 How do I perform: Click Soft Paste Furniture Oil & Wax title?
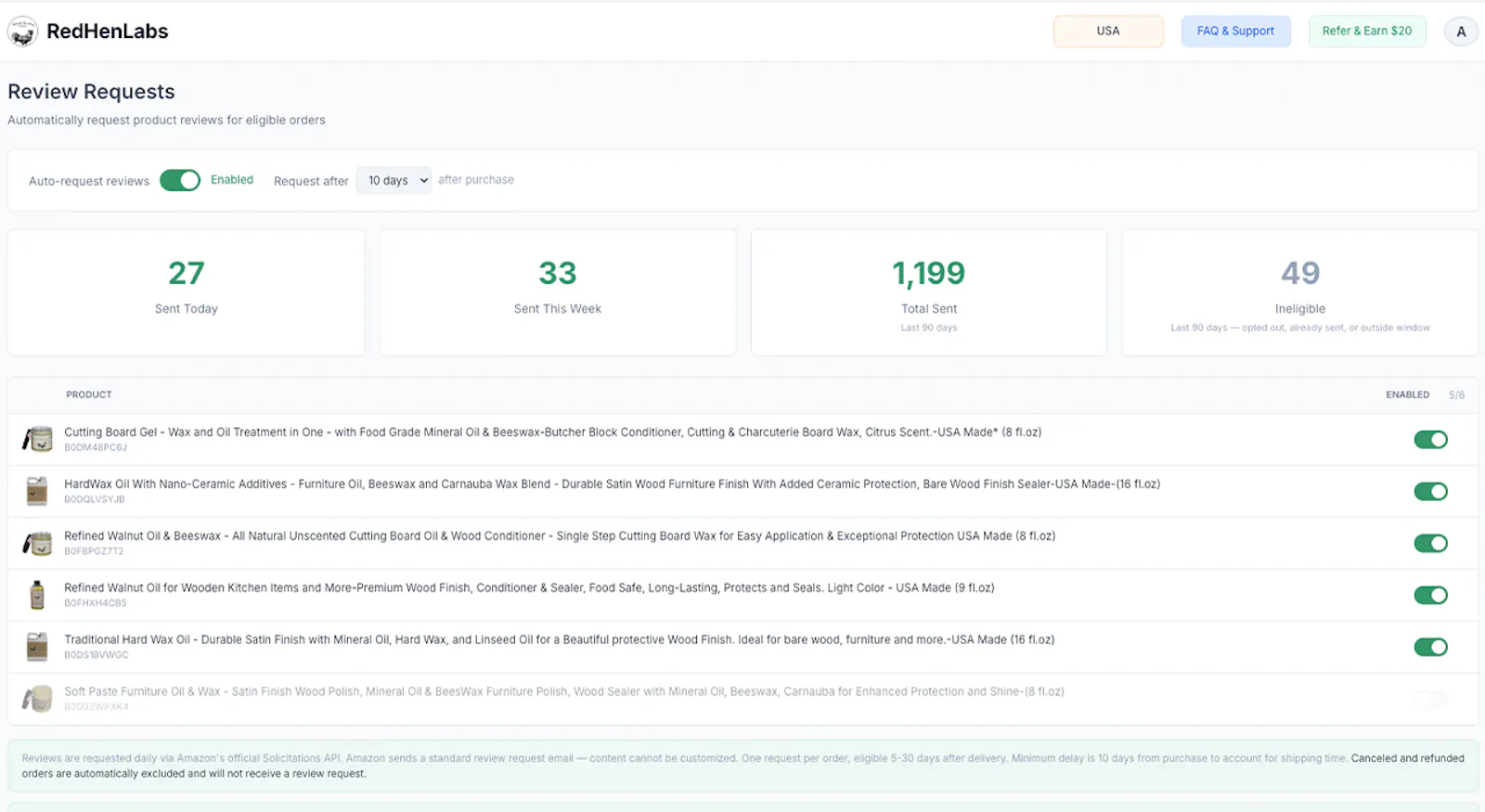pyautogui.click(x=564, y=692)
